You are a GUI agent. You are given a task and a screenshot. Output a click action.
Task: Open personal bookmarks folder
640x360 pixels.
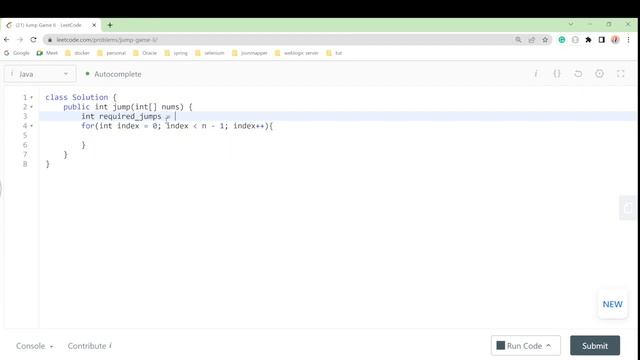pyautogui.click(x=111, y=53)
